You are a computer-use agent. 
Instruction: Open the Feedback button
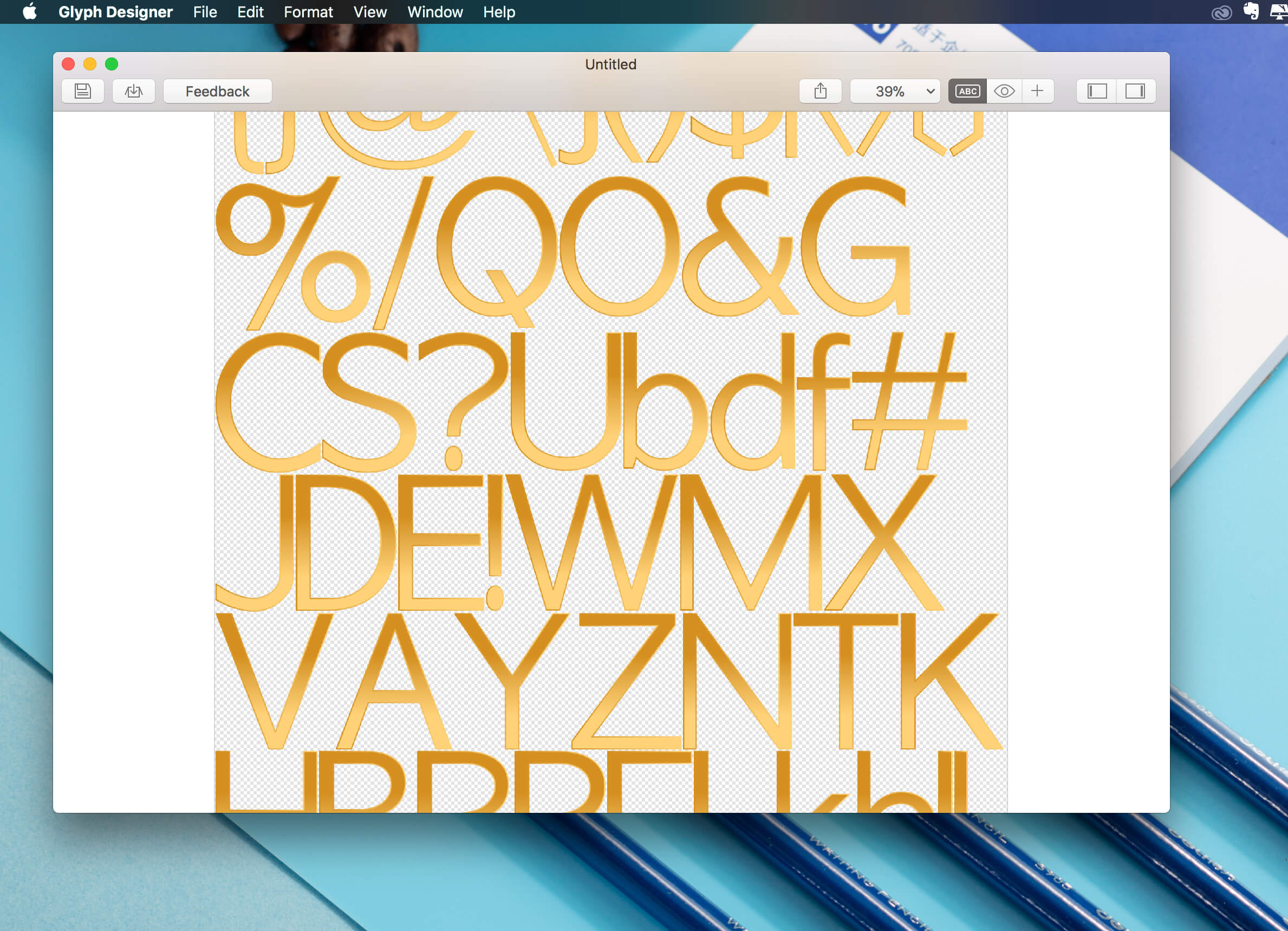pos(218,92)
